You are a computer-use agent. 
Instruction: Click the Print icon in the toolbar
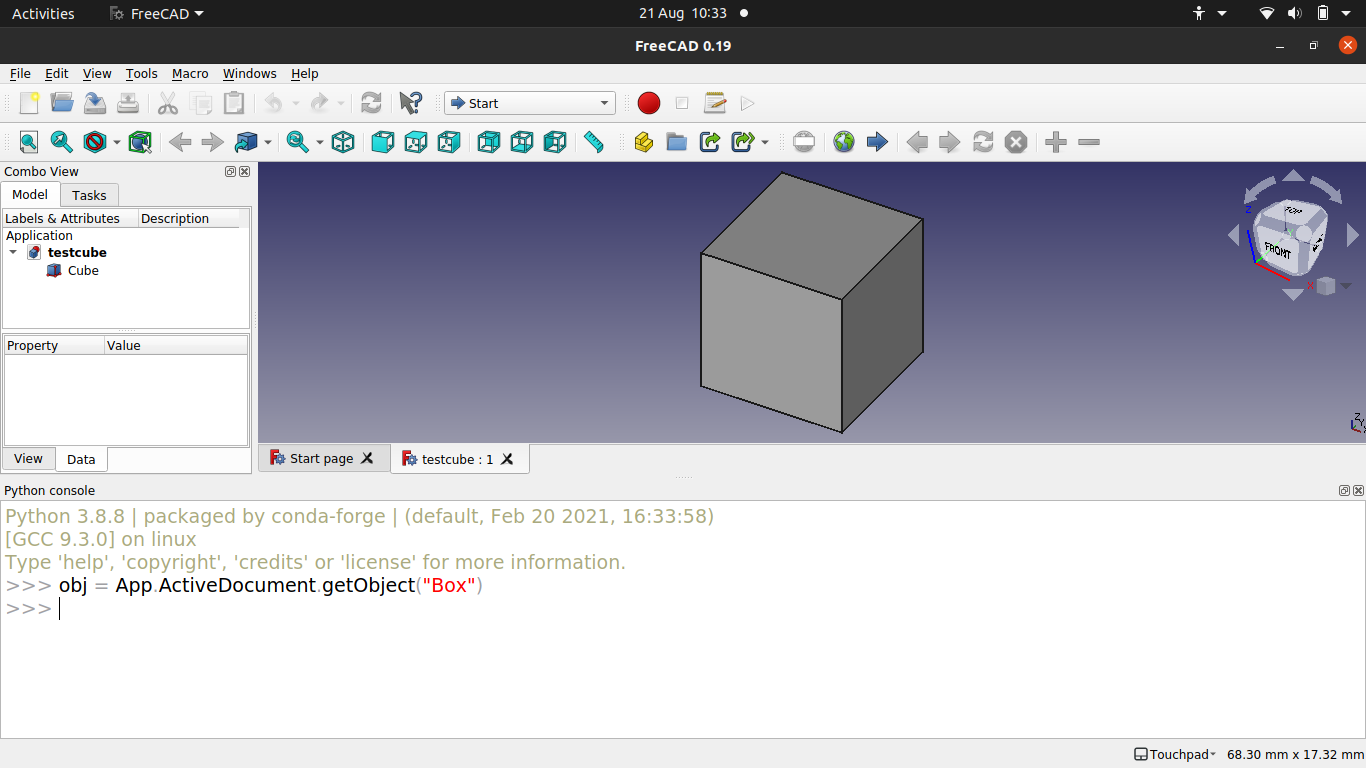click(x=128, y=103)
